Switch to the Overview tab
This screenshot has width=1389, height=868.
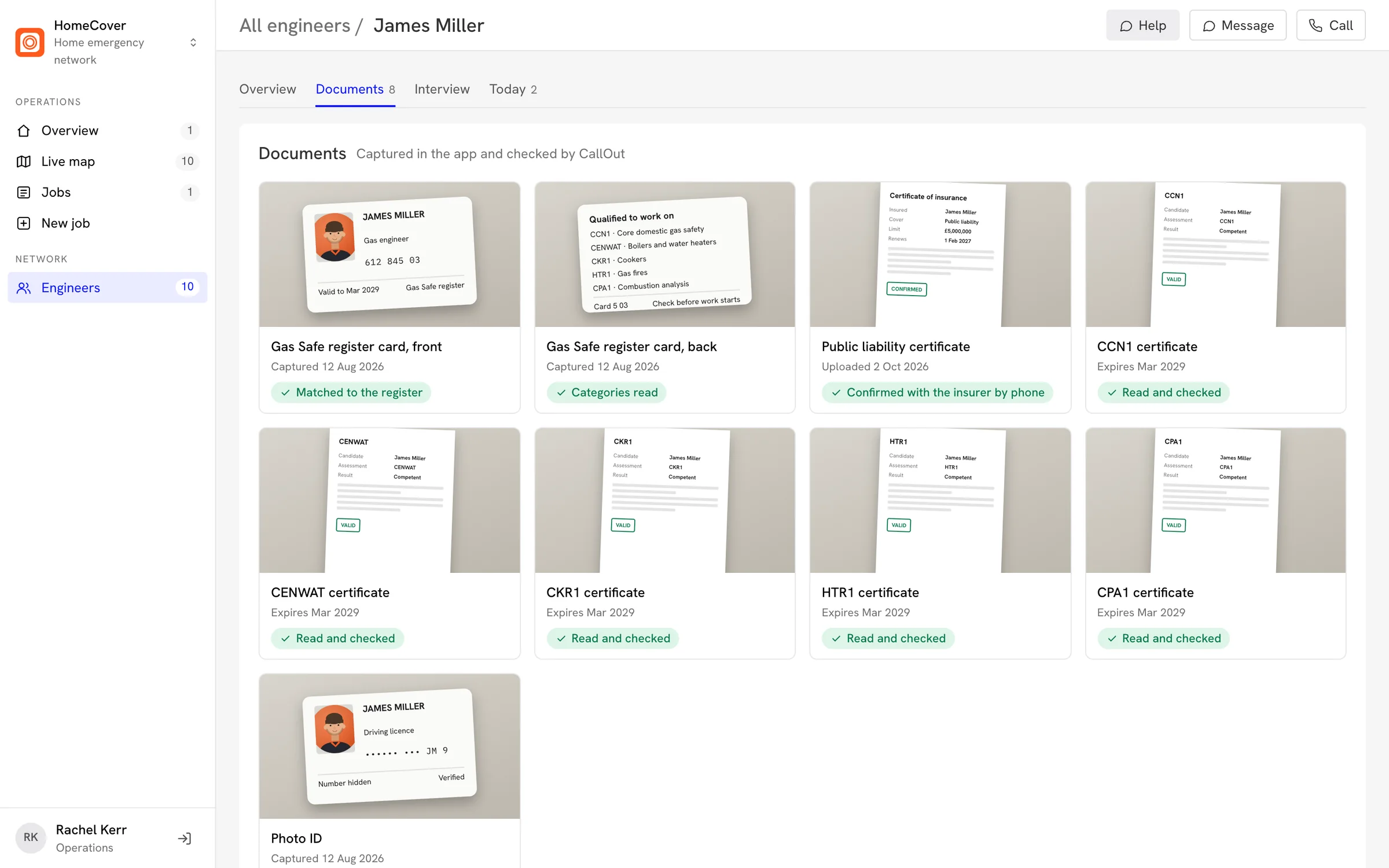click(x=267, y=89)
